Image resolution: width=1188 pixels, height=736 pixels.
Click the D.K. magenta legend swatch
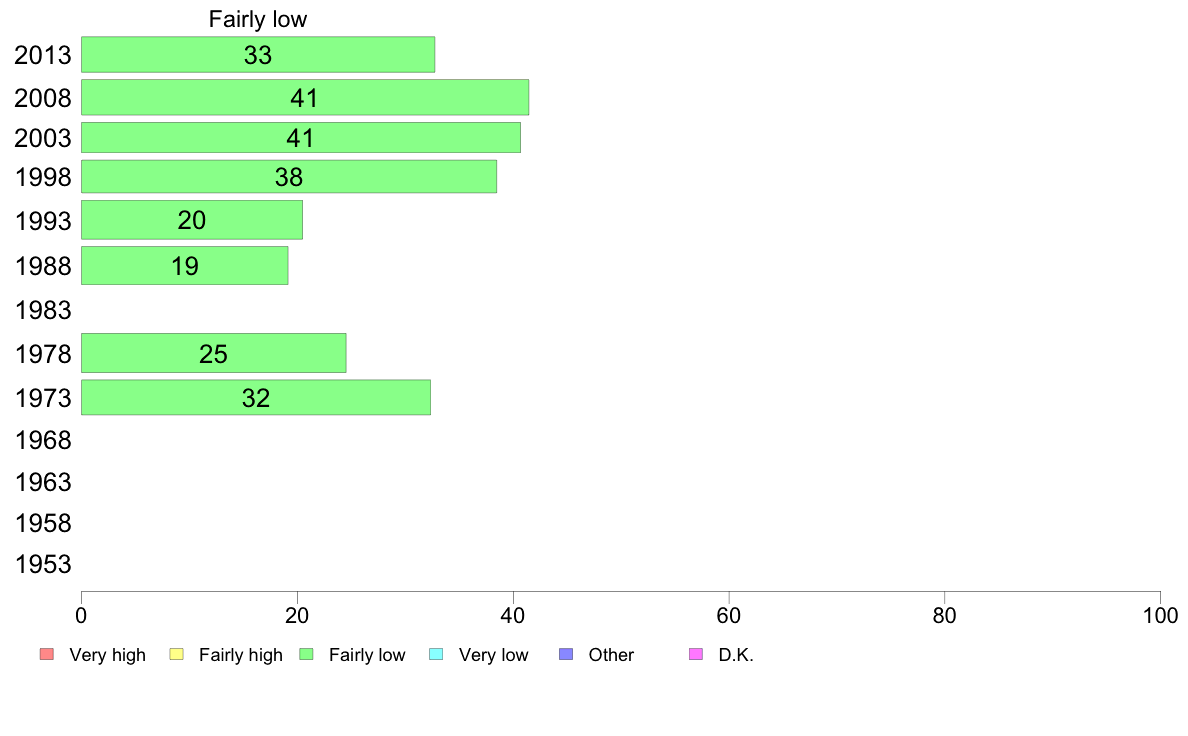coord(696,654)
